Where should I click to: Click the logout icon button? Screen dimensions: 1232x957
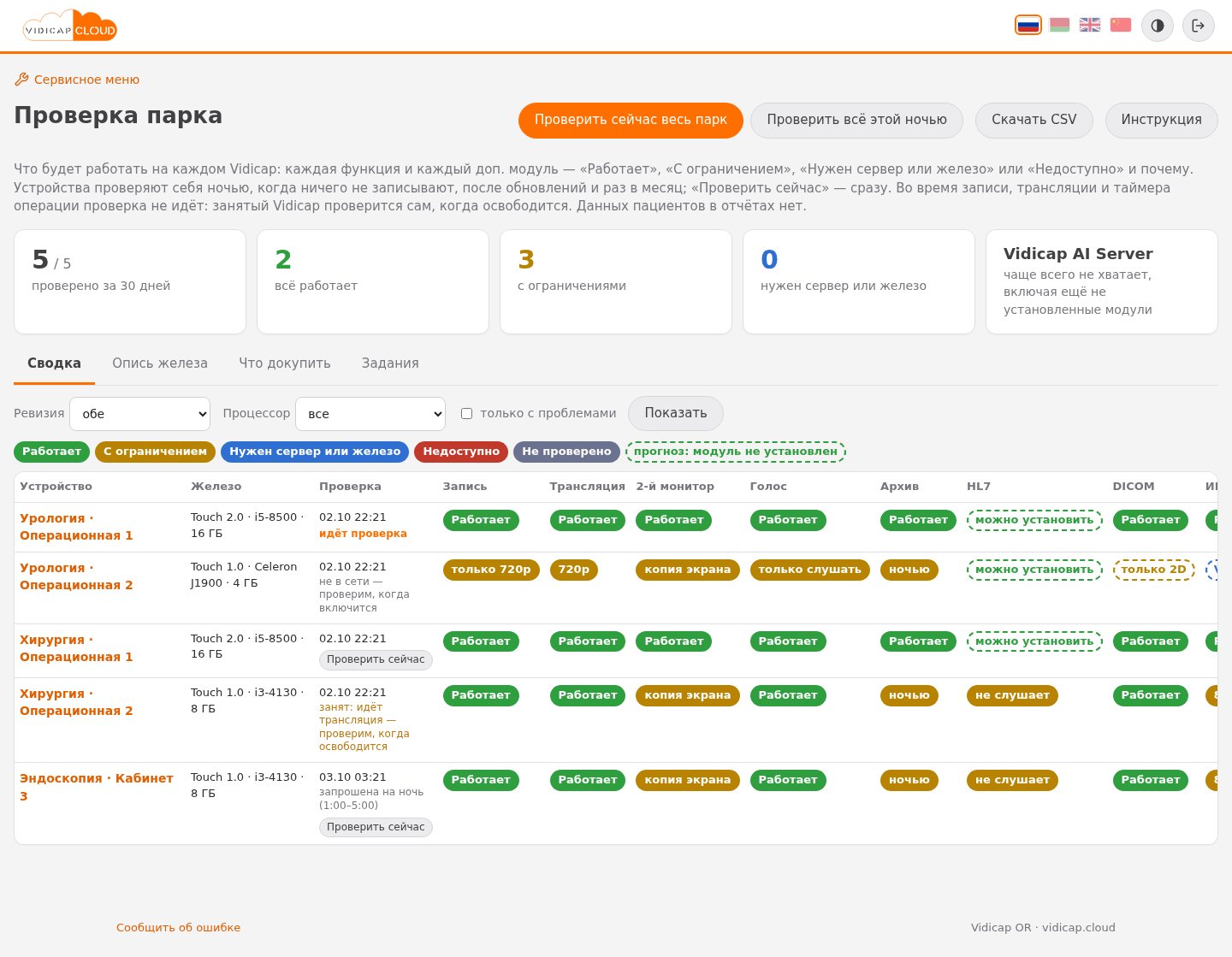1199,26
